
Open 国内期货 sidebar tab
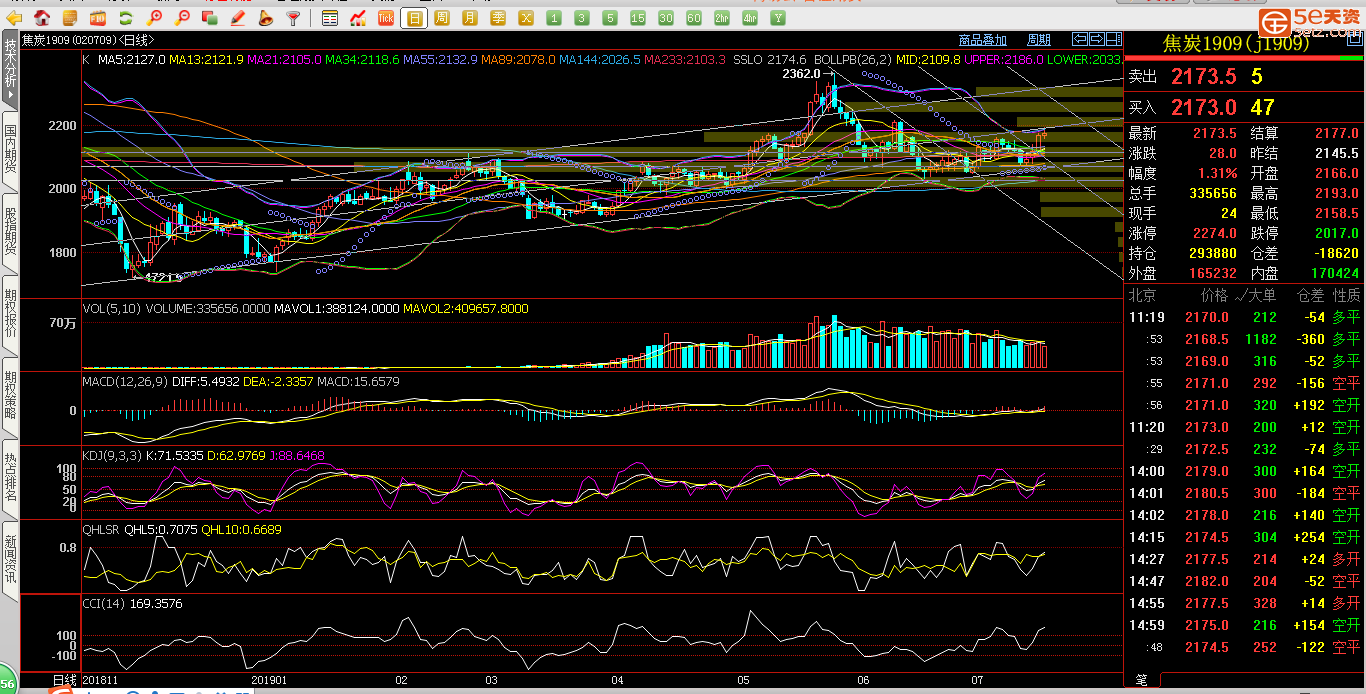pyautogui.click(x=10, y=149)
